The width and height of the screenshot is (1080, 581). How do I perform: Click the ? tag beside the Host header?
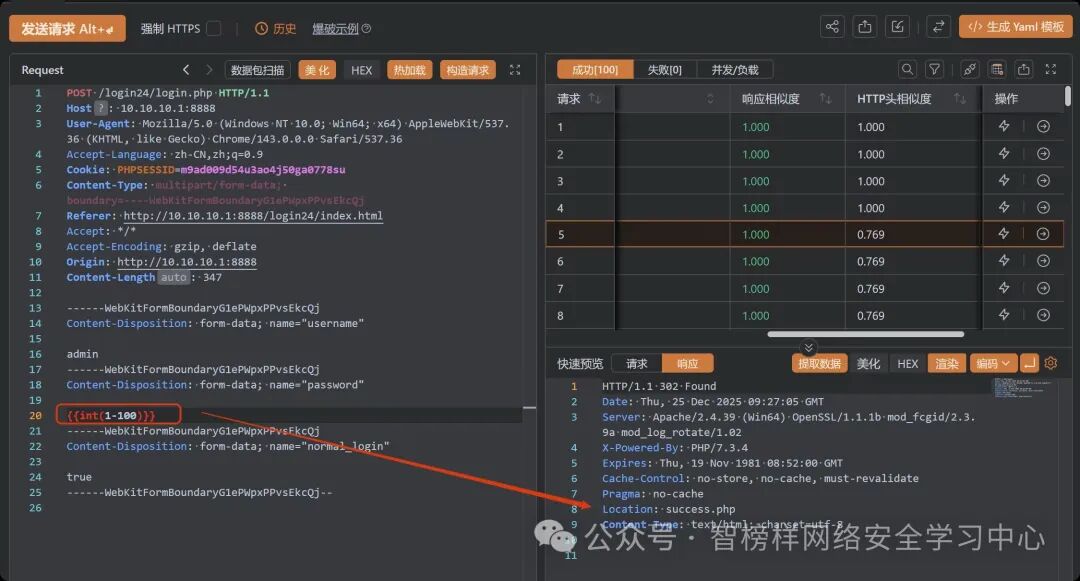(x=101, y=108)
